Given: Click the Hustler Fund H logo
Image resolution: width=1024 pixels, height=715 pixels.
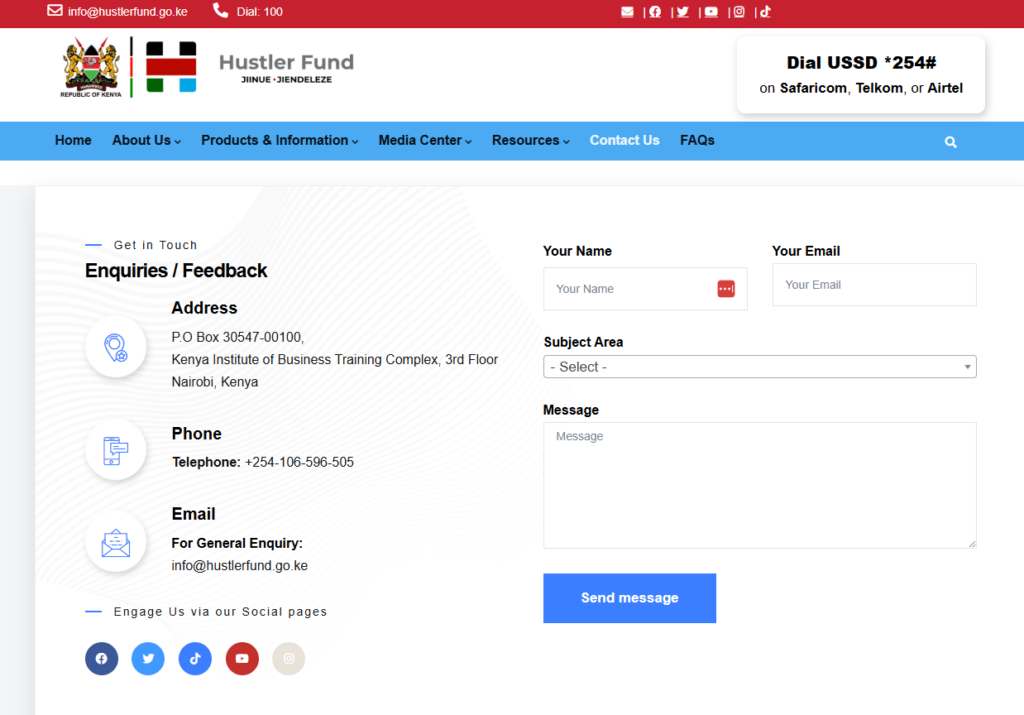Looking at the screenshot, I should (x=171, y=67).
